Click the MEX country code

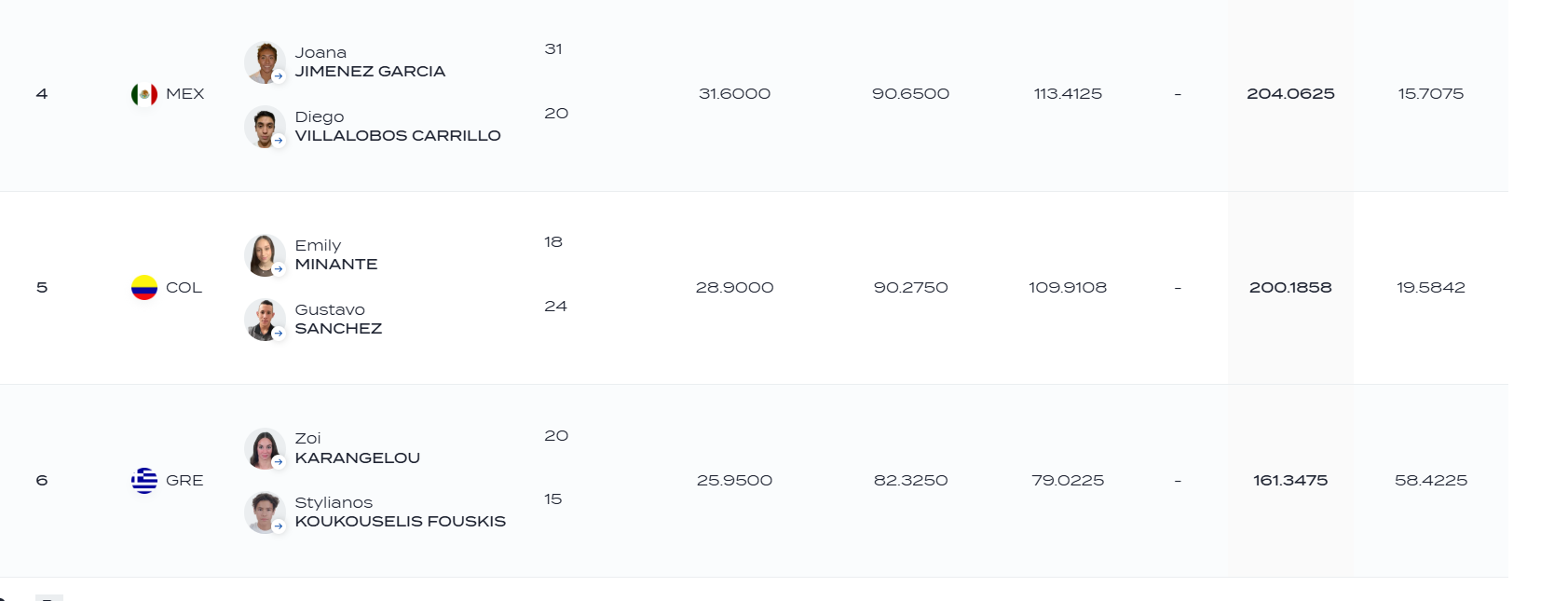(x=185, y=94)
